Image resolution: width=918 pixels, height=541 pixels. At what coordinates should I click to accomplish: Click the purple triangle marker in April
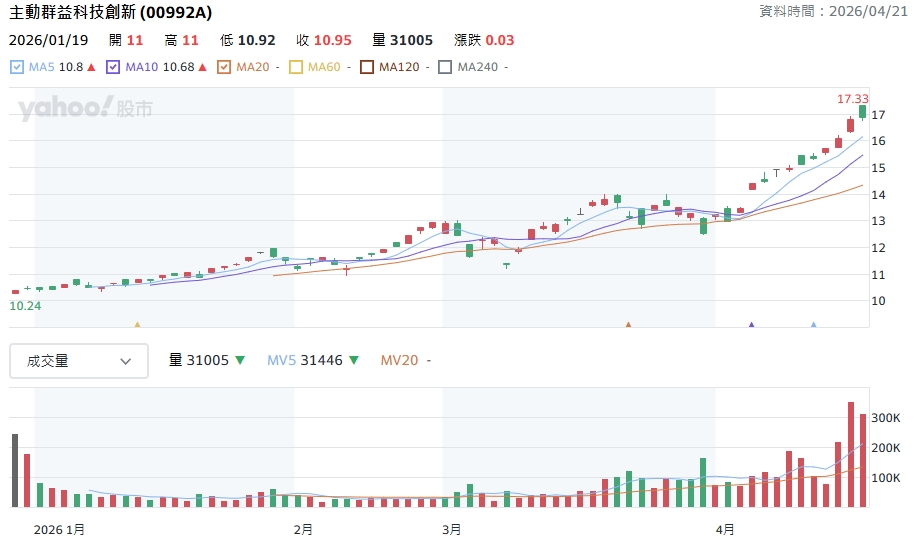751,324
